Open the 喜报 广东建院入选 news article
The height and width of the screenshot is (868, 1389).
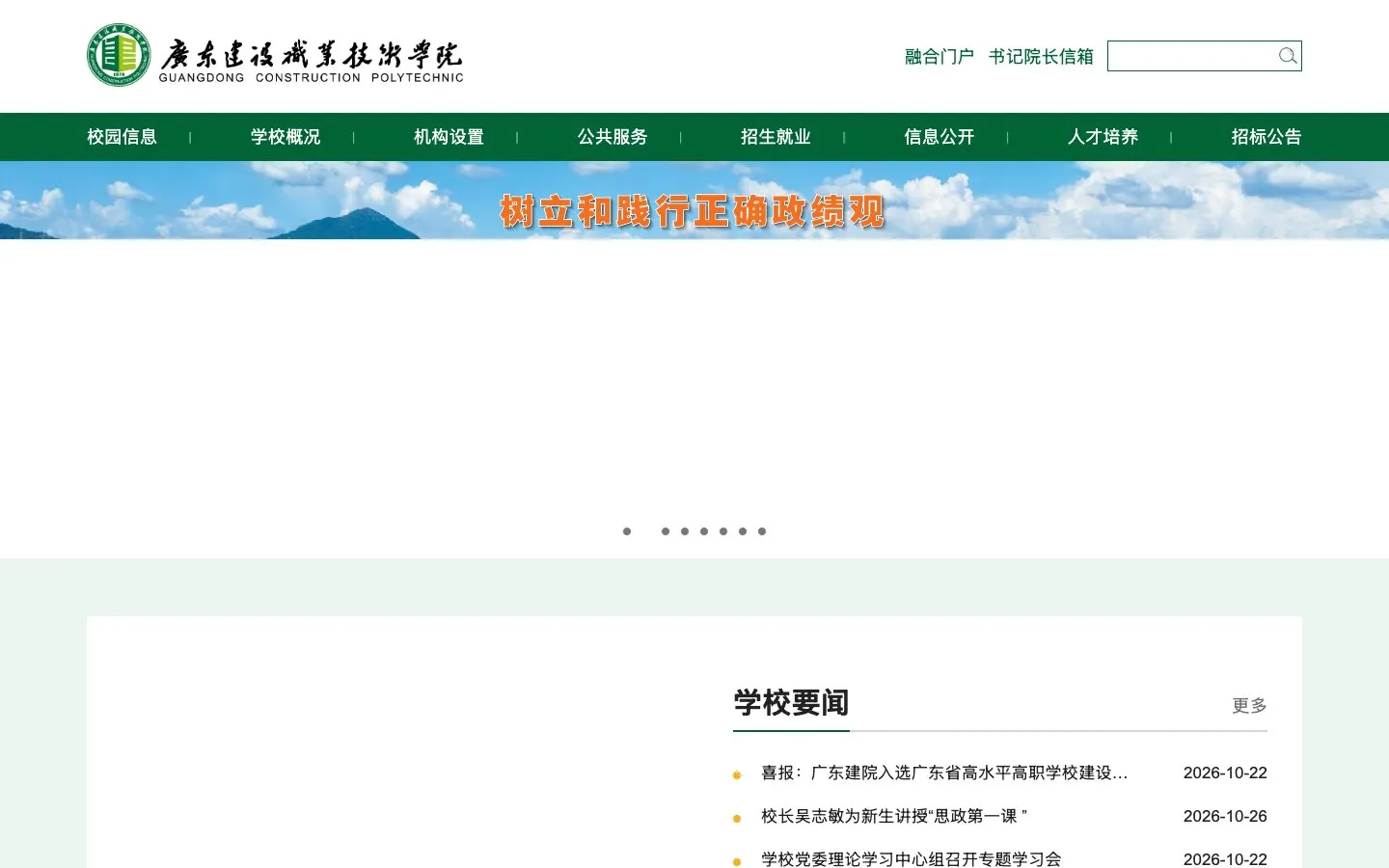click(944, 773)
